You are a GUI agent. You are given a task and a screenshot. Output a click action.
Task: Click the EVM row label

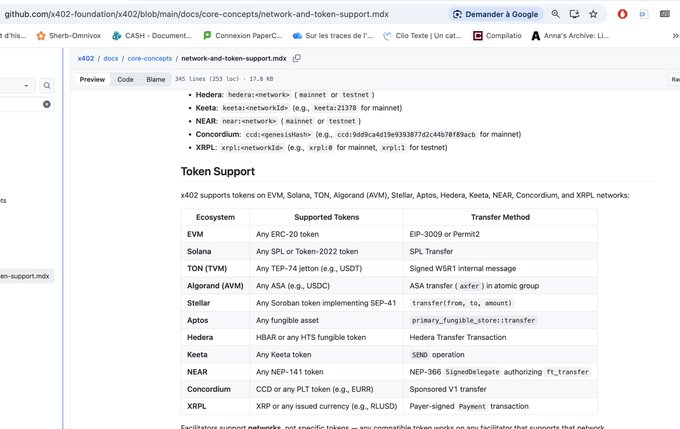195,234
